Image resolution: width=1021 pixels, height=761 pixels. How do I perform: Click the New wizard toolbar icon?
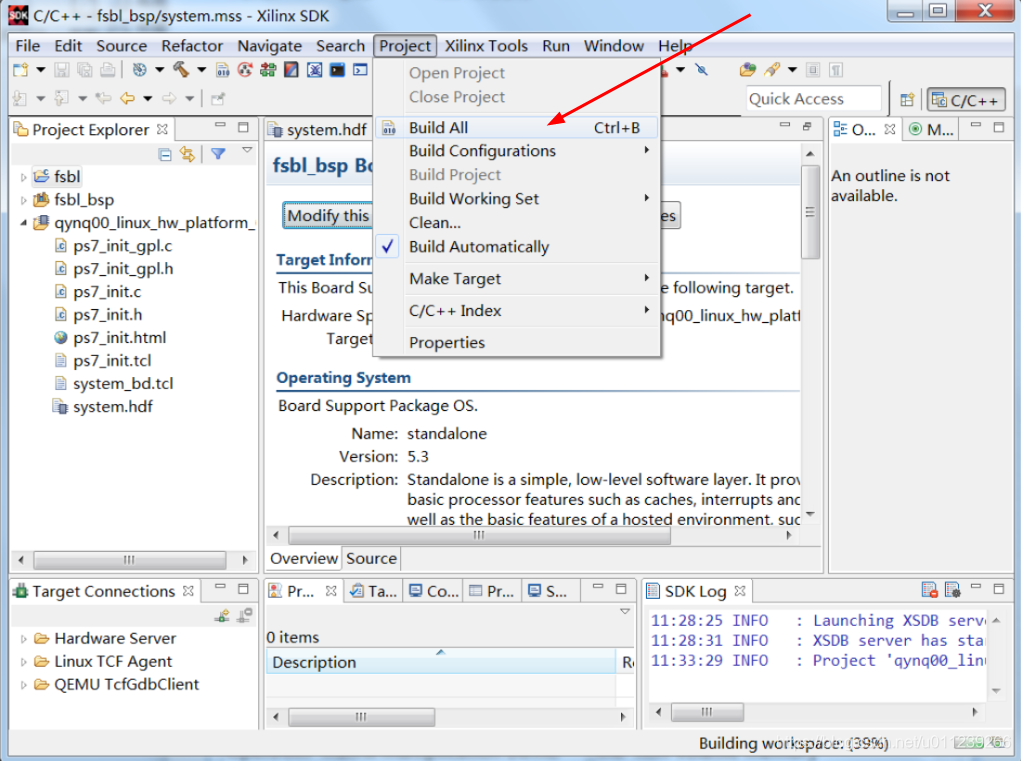coord(21,70)
